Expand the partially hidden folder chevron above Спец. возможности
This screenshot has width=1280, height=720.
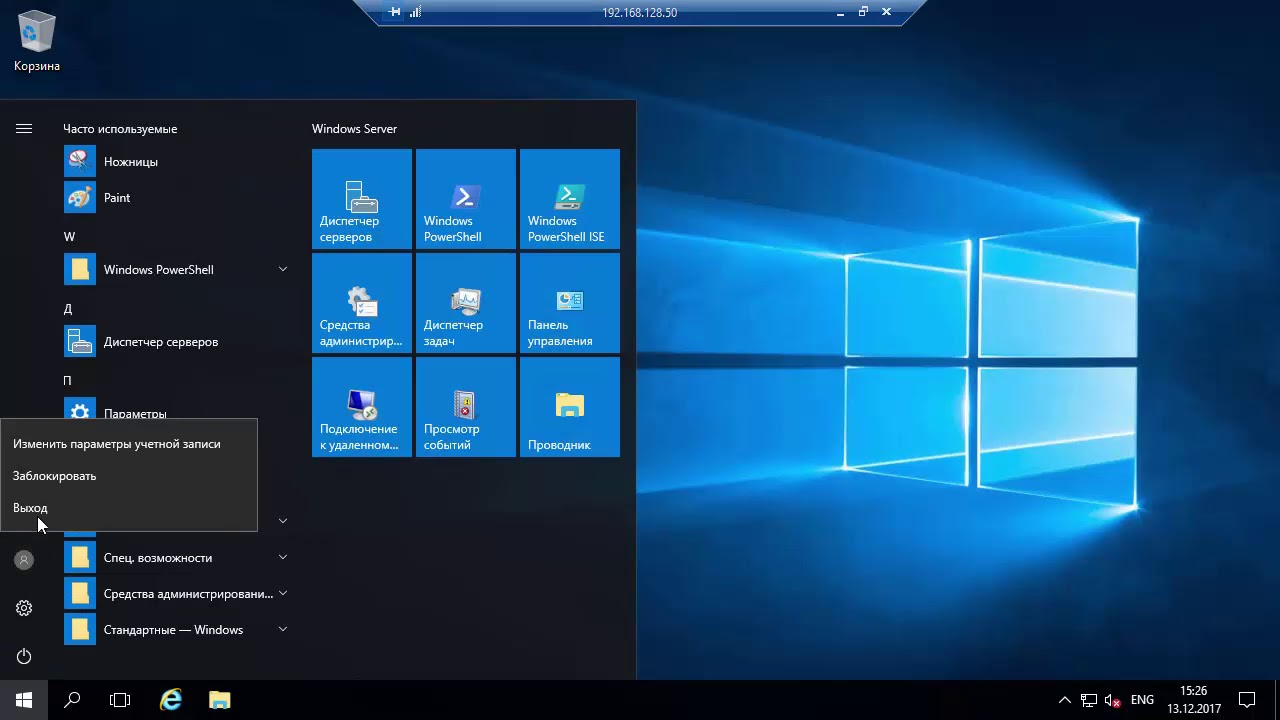pos(283,521)
